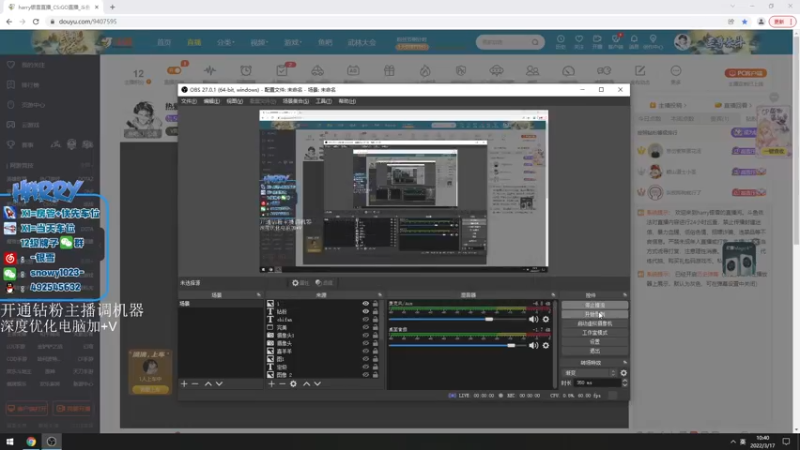Open the 渐变 transition dropdown

point(589,373)
